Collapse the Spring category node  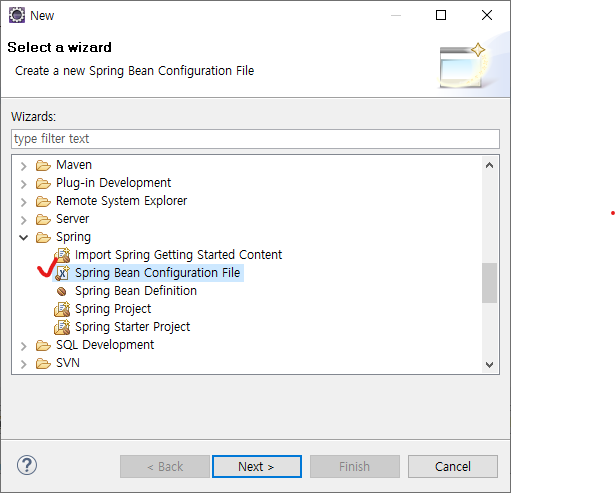(x=24, y=237)
